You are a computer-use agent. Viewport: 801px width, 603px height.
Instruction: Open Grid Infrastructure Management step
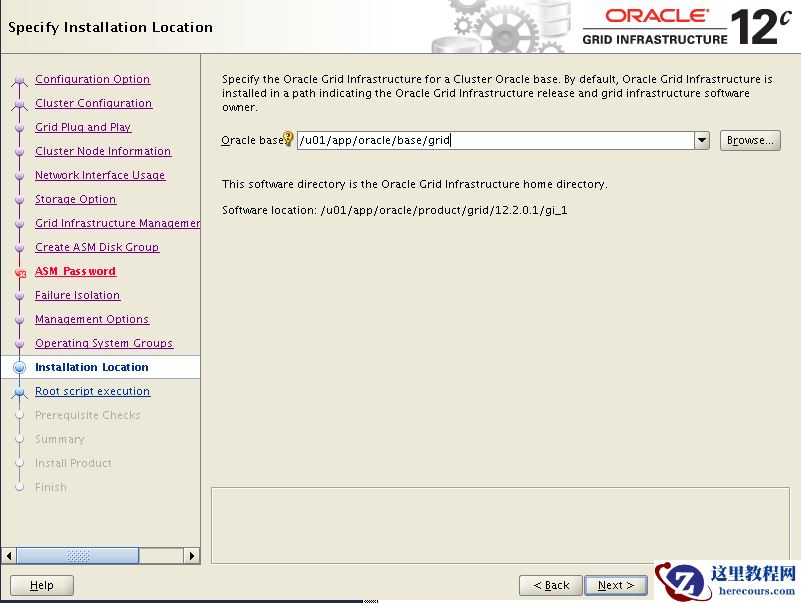coord(117,223)
